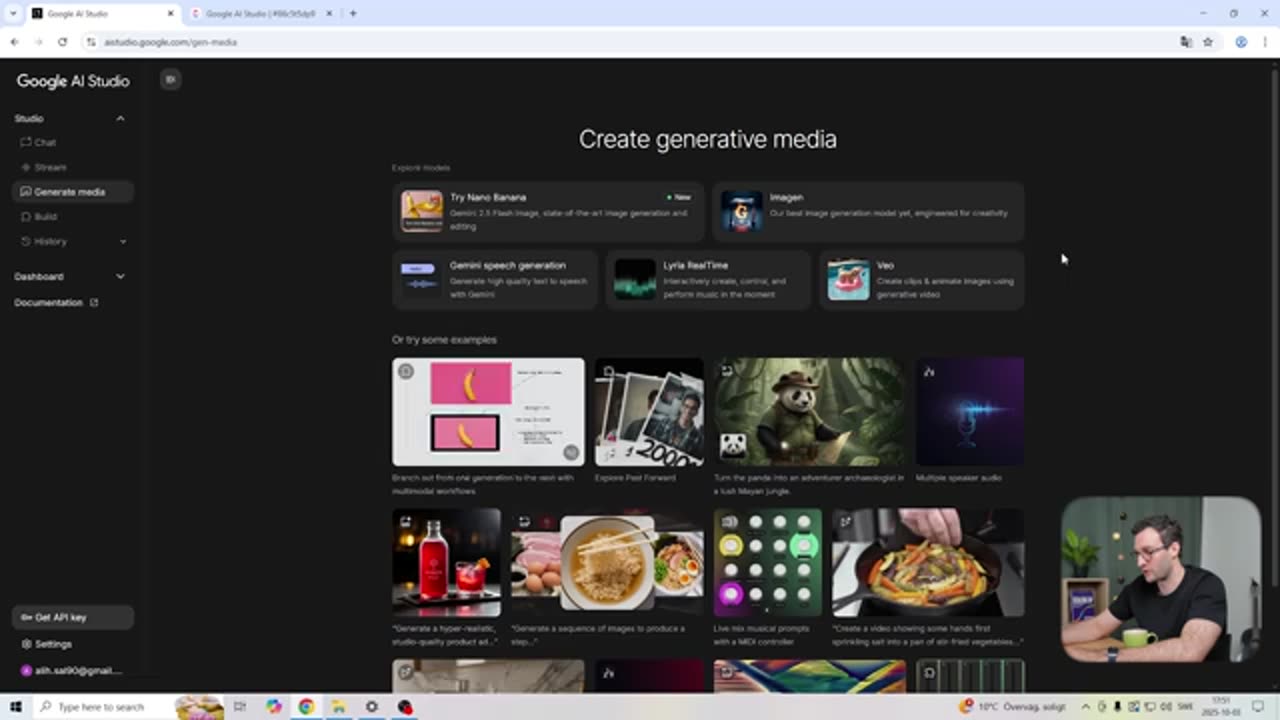Click the browser forward arrow
The height and width of the screenshot is (720, 1280).
click(38, 42)
